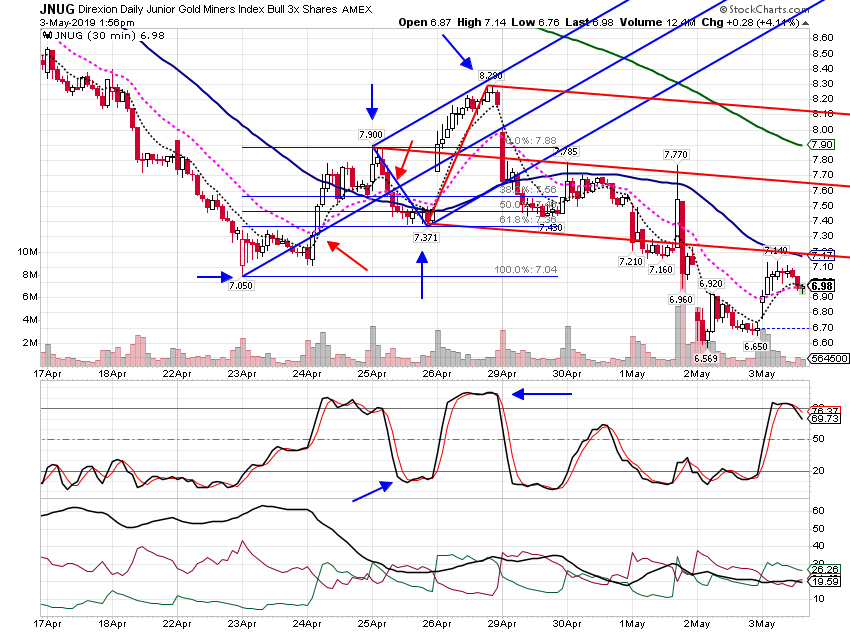Click the up triangle after the Chg value

pyautogui.click(x=806, y=23)
